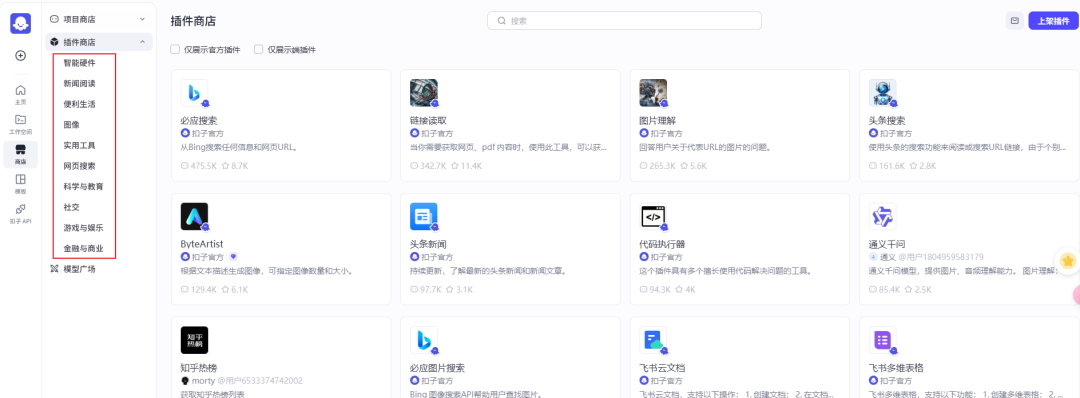Screen dimensions: 1080x398
Task: Select the 金融与商业 category
Action: click(83, 248)
